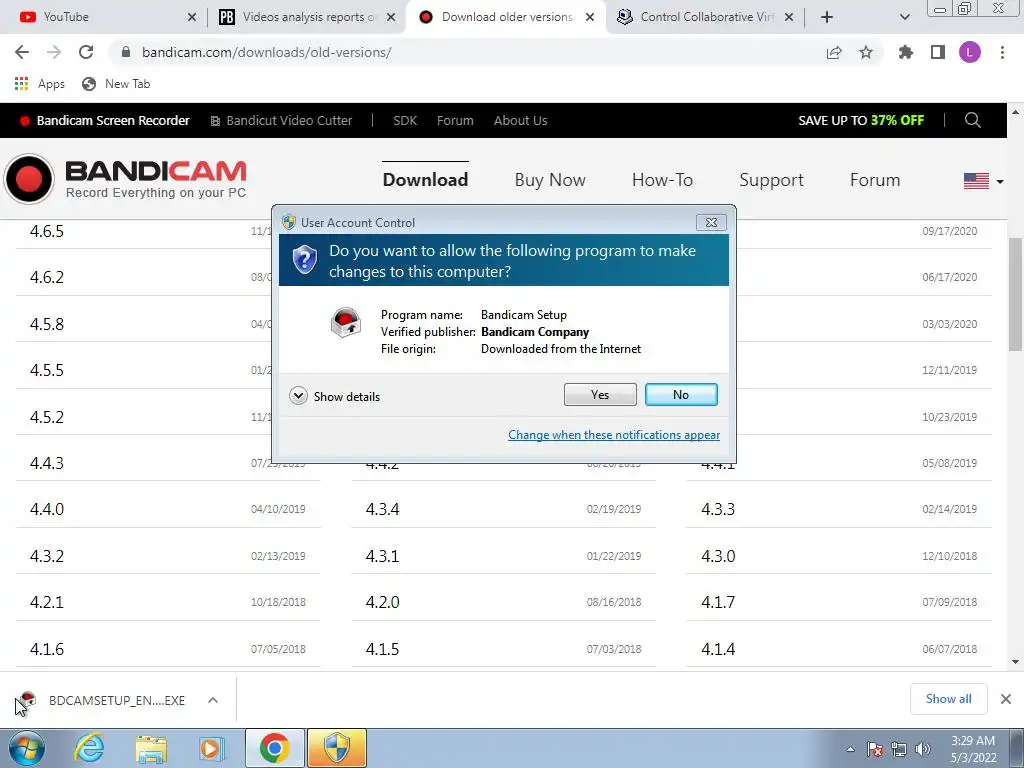Click the volume speaker tray icon
Viewport: 1024px width, 768px height.
923,749
